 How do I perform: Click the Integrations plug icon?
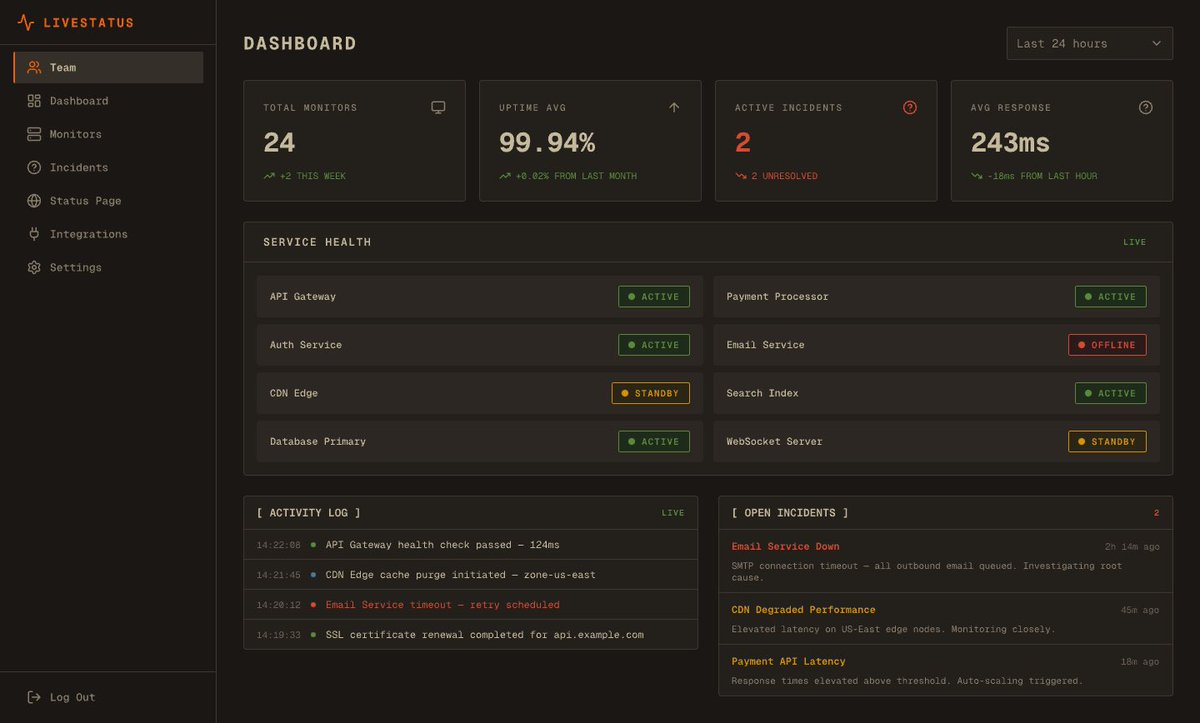coord(34,234)
